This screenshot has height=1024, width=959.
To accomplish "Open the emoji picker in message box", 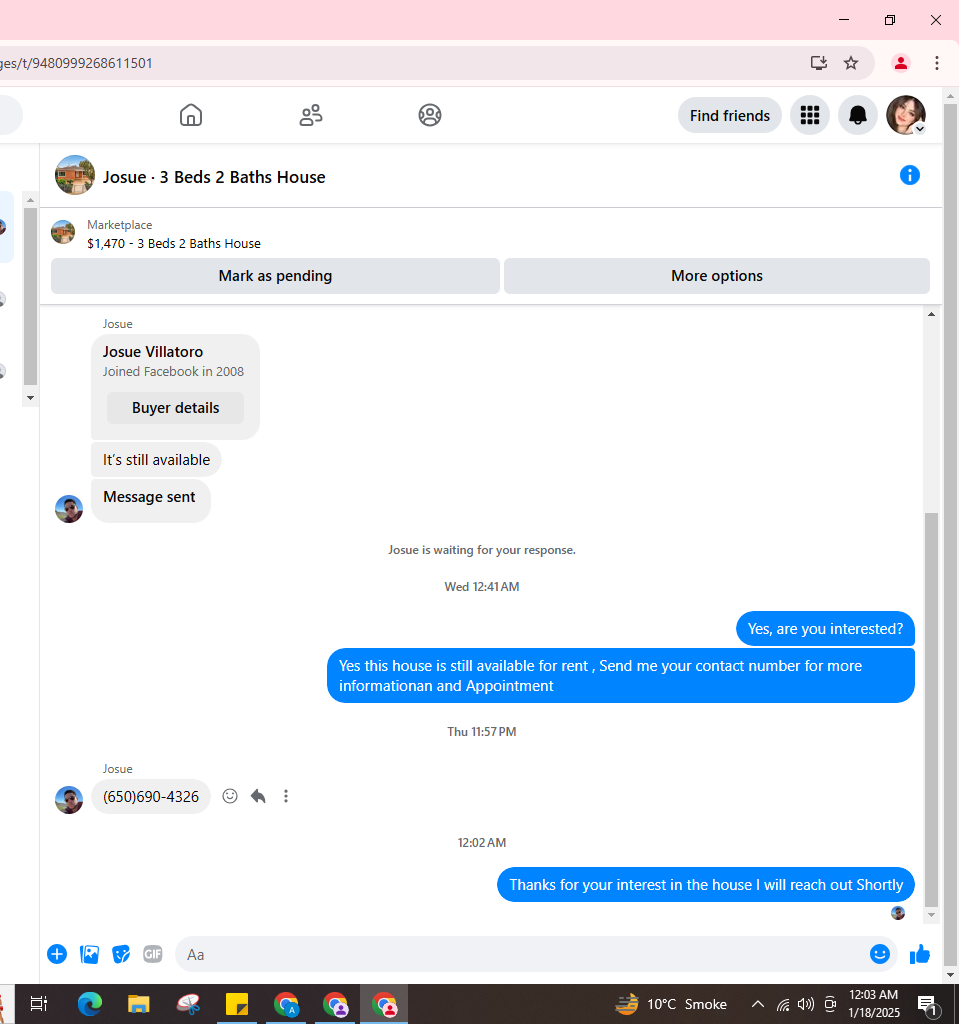I will pos(880,954).
